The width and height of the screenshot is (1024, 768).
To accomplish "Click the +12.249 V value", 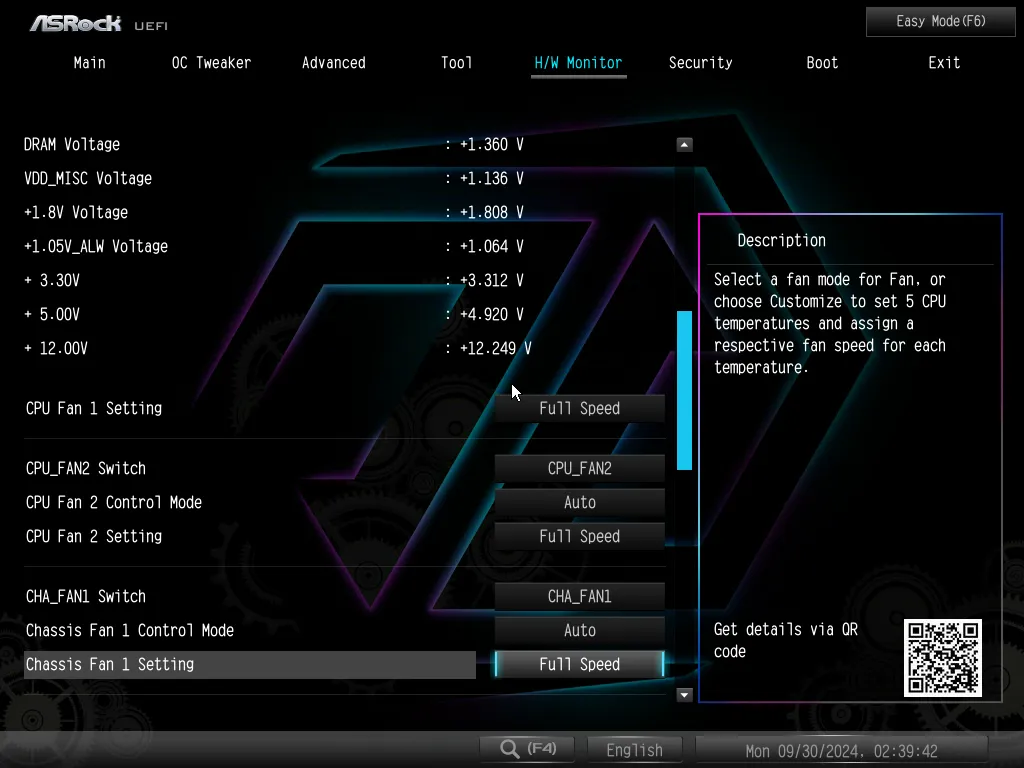I will pyautogui.click(x=495, y=348).
